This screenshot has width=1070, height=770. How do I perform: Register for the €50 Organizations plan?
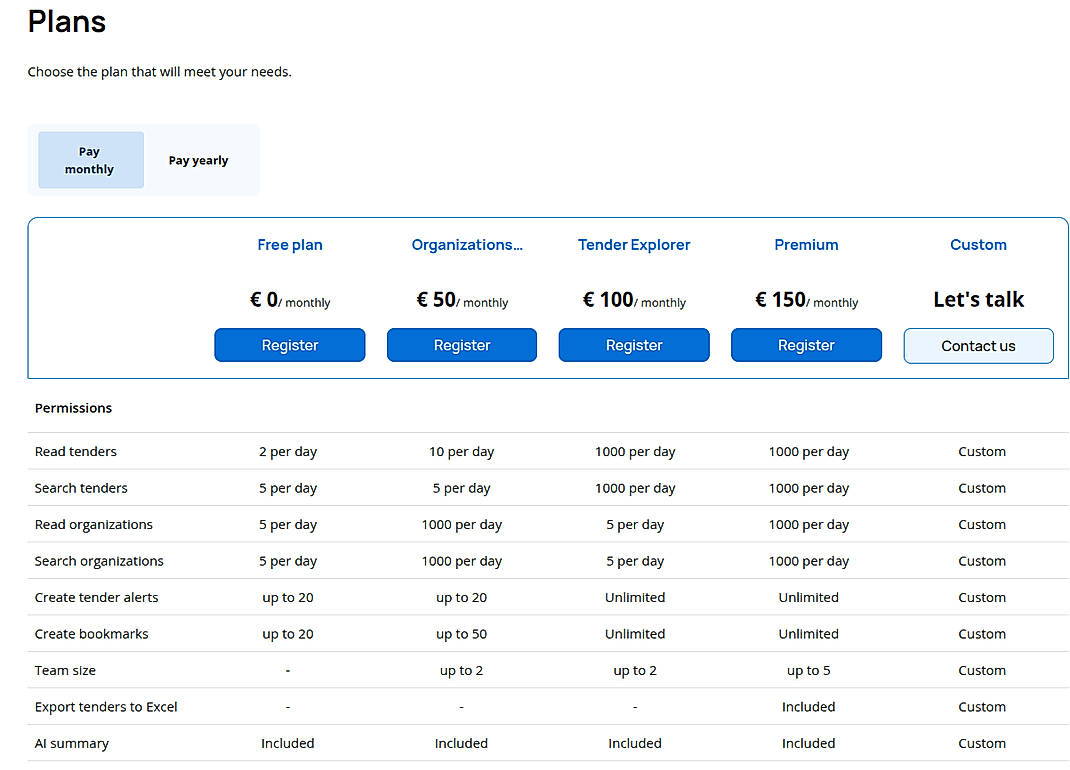(x=462, y=345)
